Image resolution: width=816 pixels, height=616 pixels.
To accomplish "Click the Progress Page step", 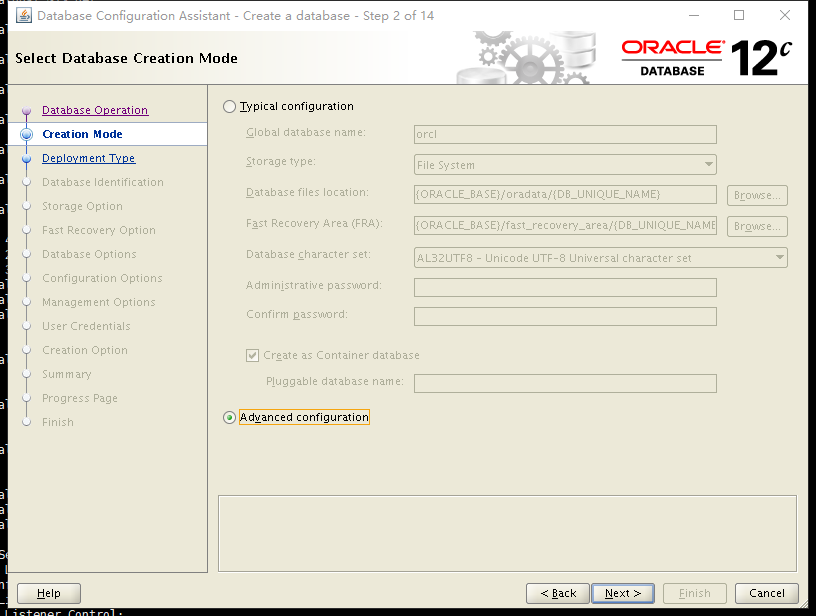I will coord(80,398).
